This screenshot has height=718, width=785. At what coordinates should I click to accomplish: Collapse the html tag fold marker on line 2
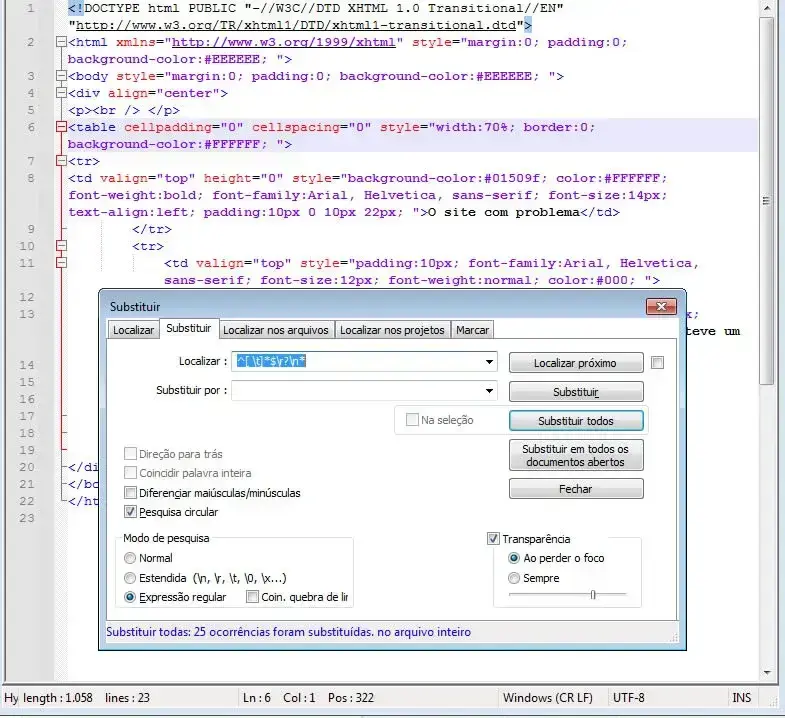point(61,43)
